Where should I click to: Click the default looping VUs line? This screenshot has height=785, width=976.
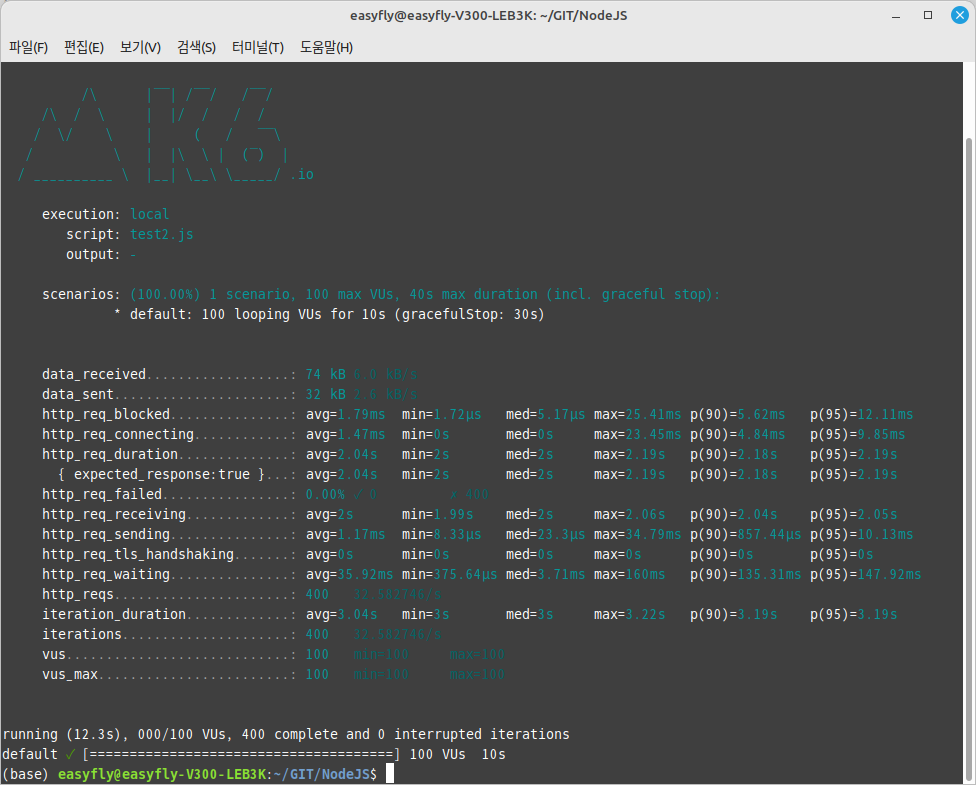(x=329, y=314)
